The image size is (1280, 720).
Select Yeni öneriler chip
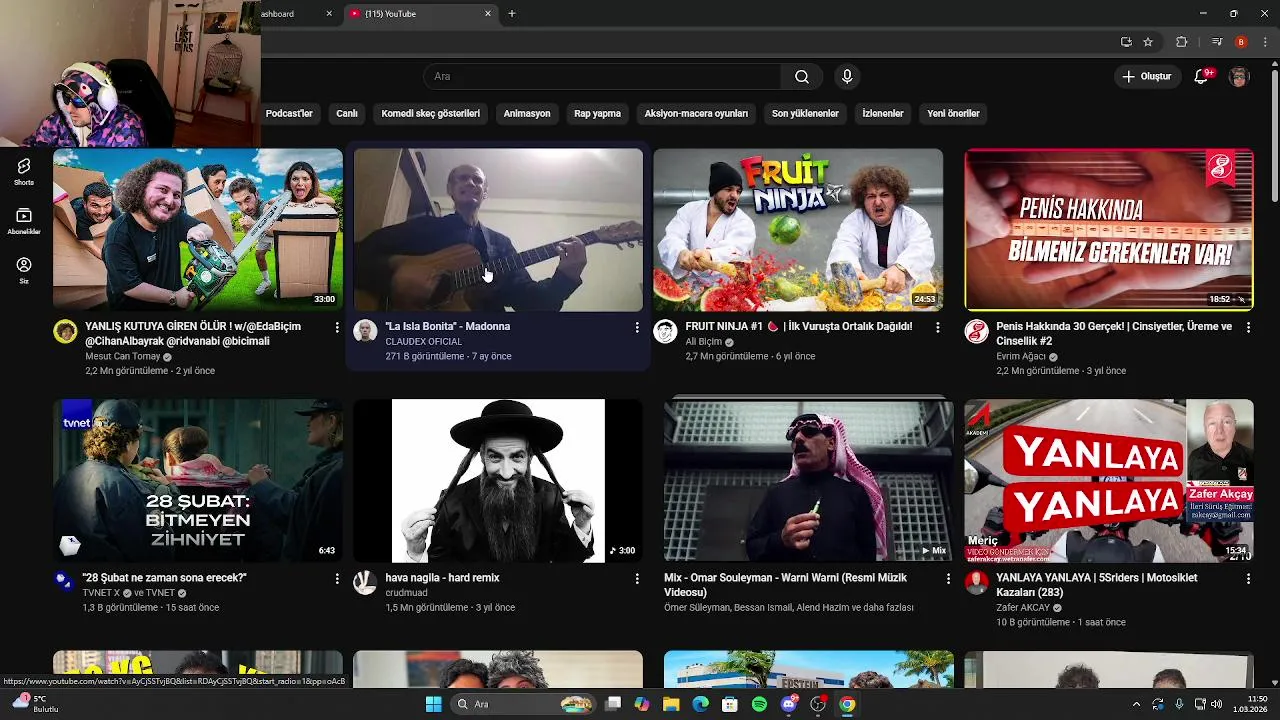(x=953, y=113)
